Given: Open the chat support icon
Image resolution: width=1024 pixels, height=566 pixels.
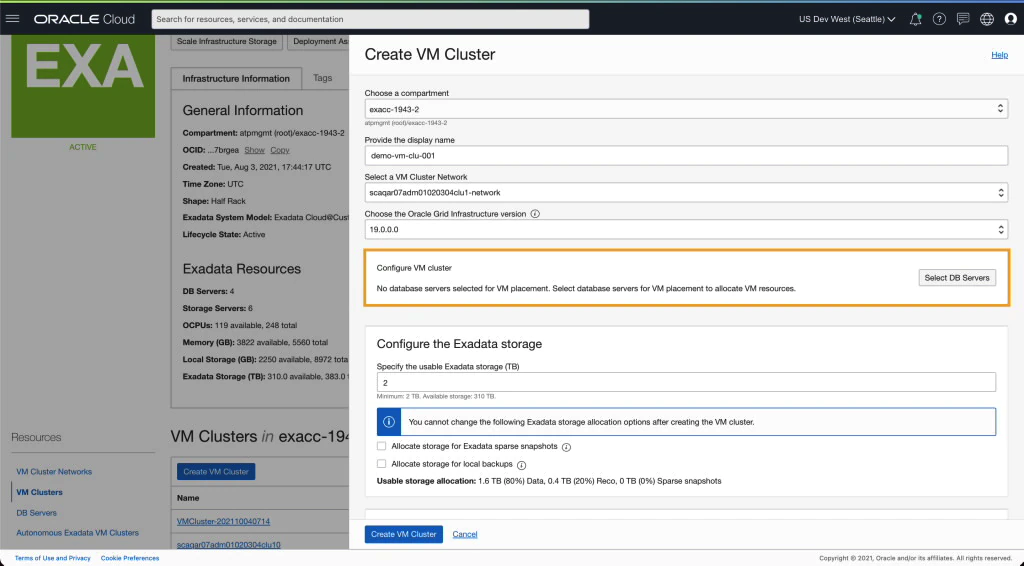Looking at the screenshot, I should 963,19.
